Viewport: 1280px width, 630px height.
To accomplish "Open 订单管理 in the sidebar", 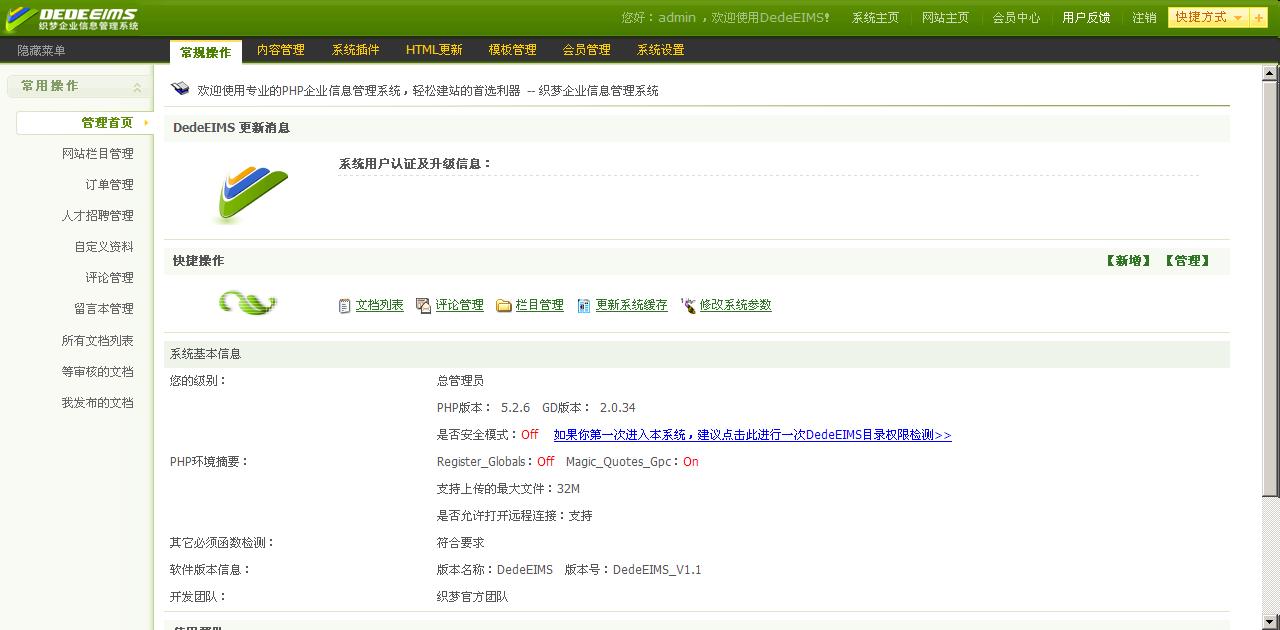I will pos(109,185).
